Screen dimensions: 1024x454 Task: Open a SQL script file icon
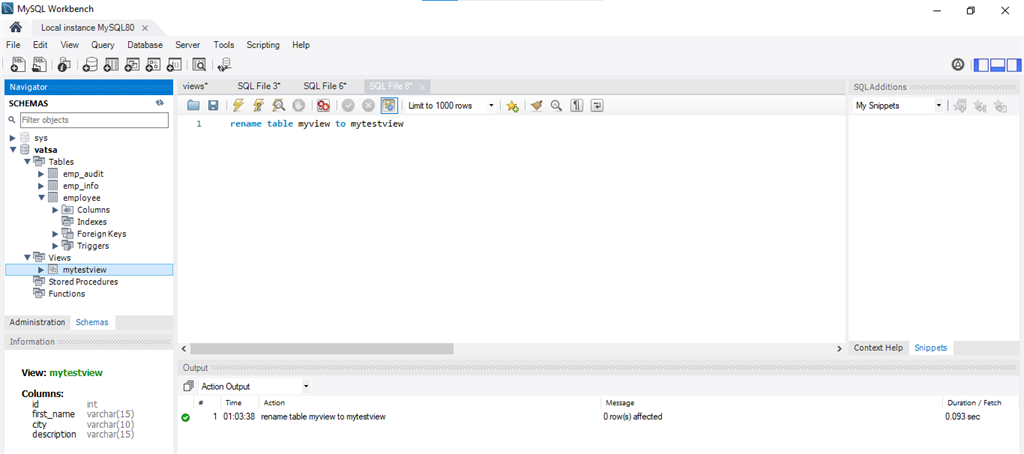pos(40,64)
